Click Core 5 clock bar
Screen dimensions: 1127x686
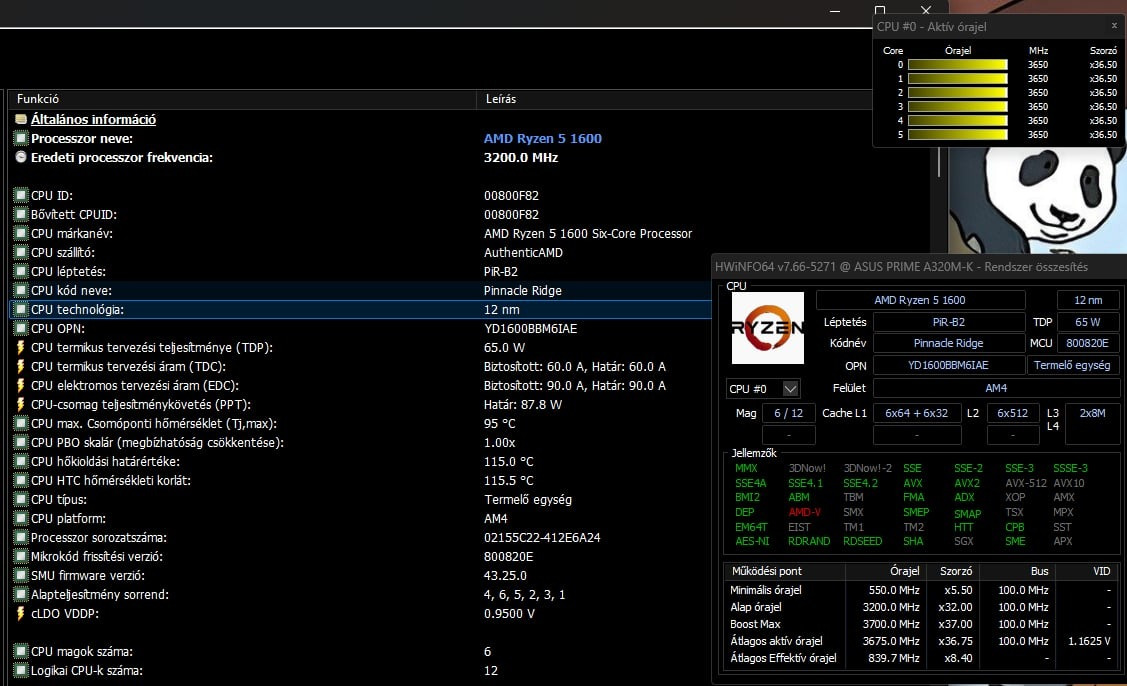(x=958, y=134)
